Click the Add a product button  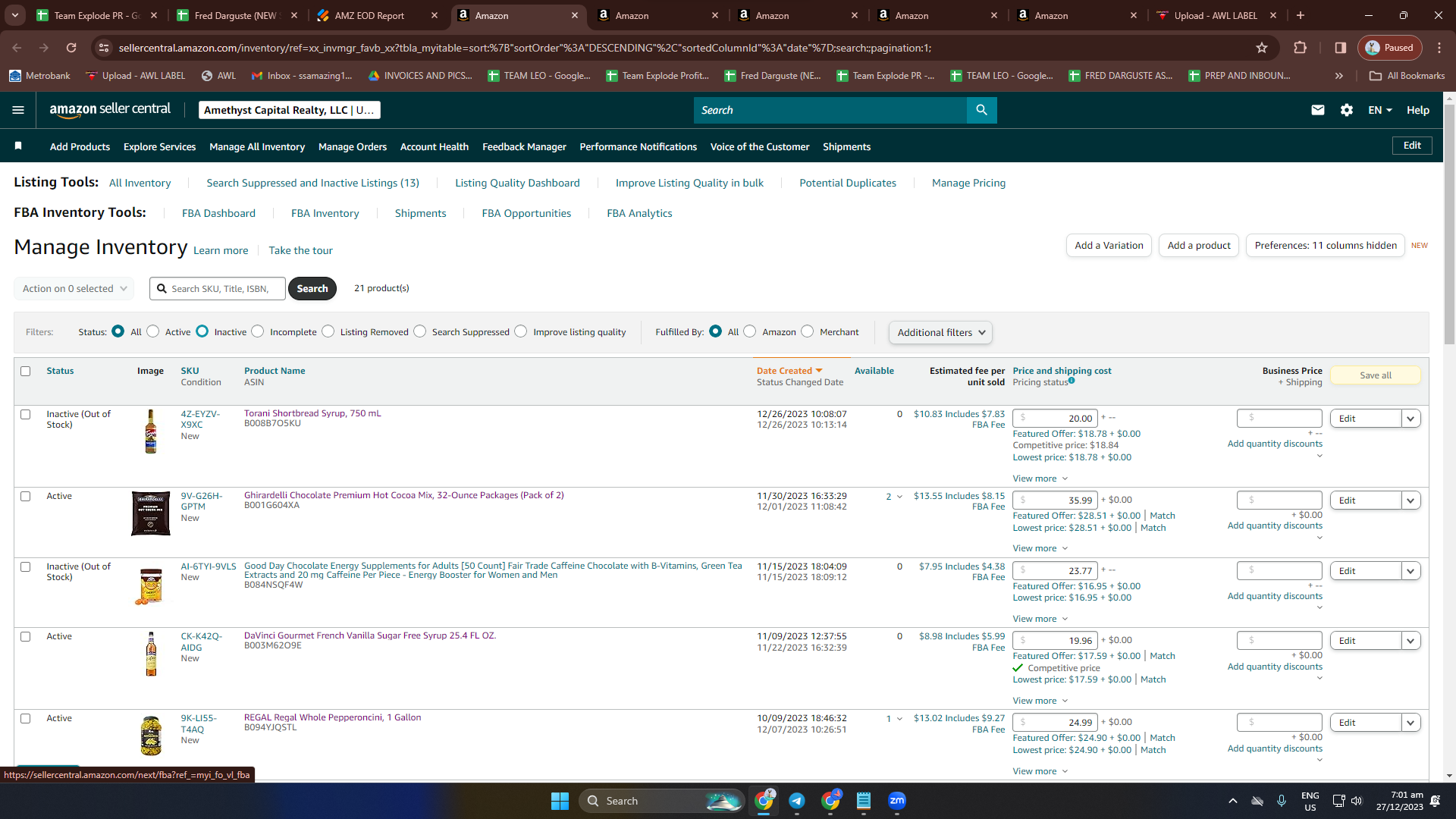tap(1199, 246)
